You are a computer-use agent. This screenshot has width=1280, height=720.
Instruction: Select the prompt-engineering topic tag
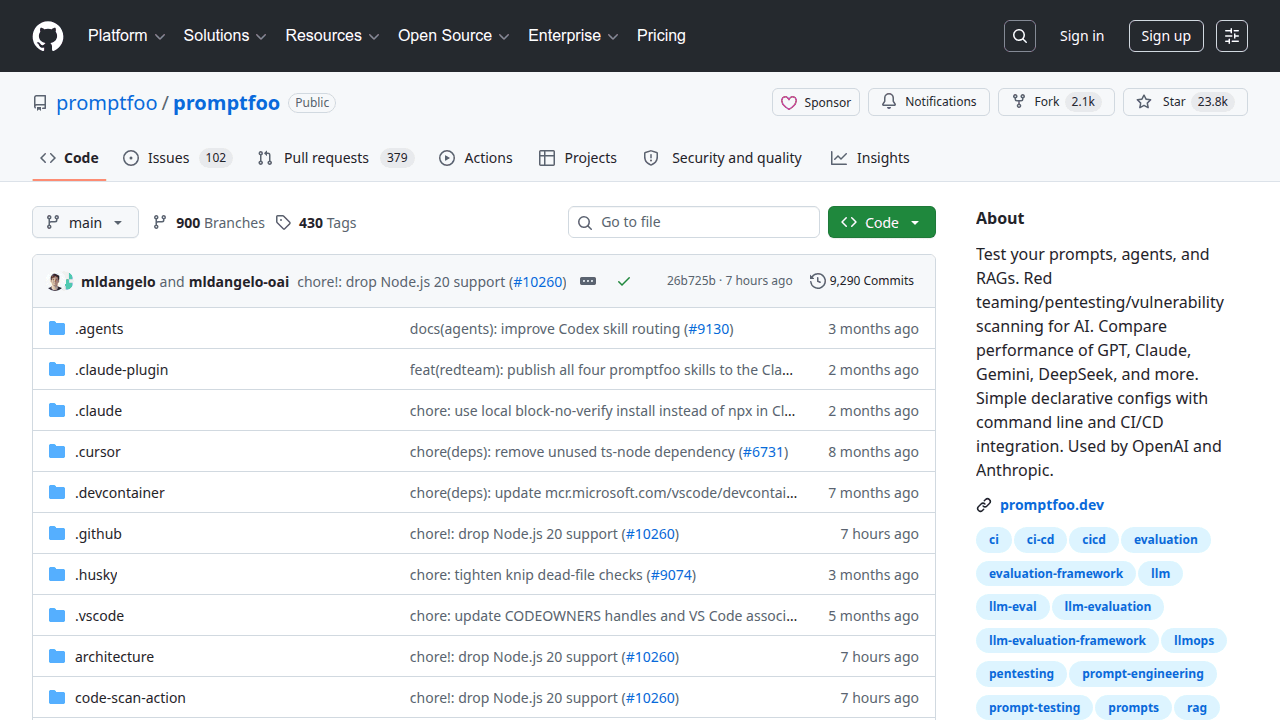pyautogui.click(x=1143, y=674)
